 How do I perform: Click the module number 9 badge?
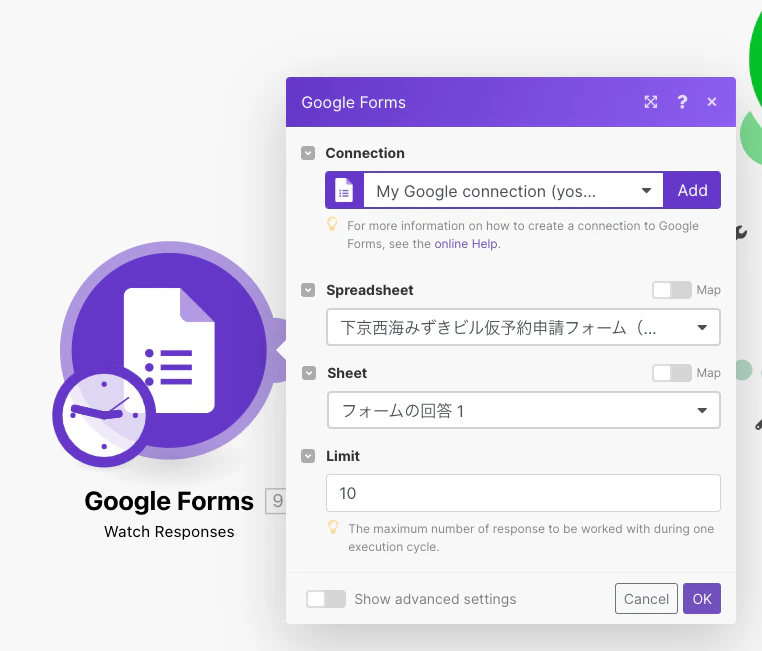pos(276,501)
